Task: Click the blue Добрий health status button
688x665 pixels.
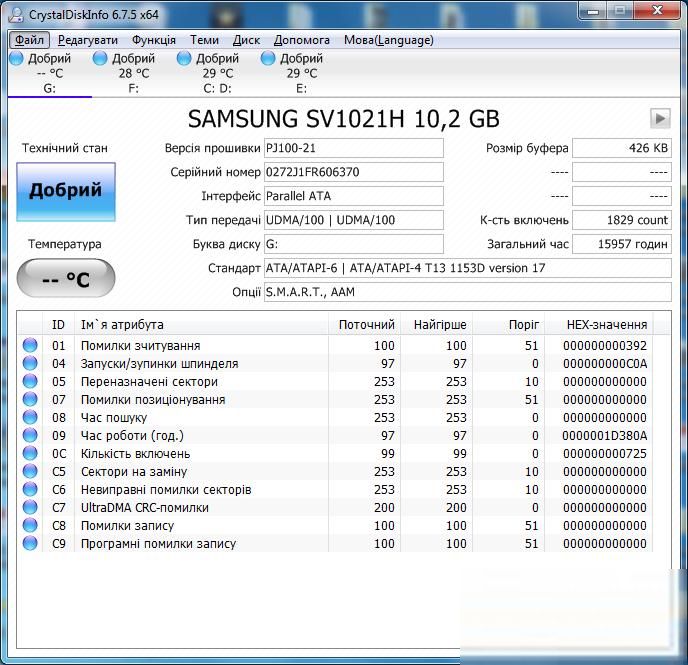Action: point(66,191)
